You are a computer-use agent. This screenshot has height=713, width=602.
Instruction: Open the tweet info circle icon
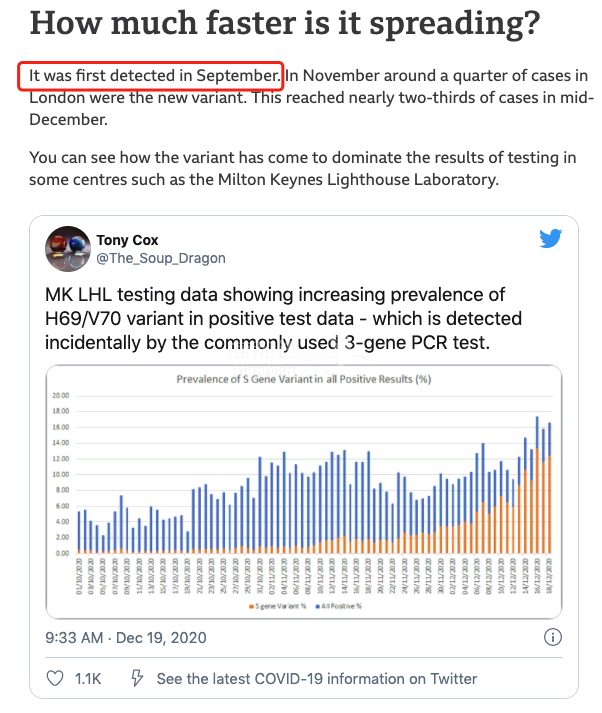[552, 637]
